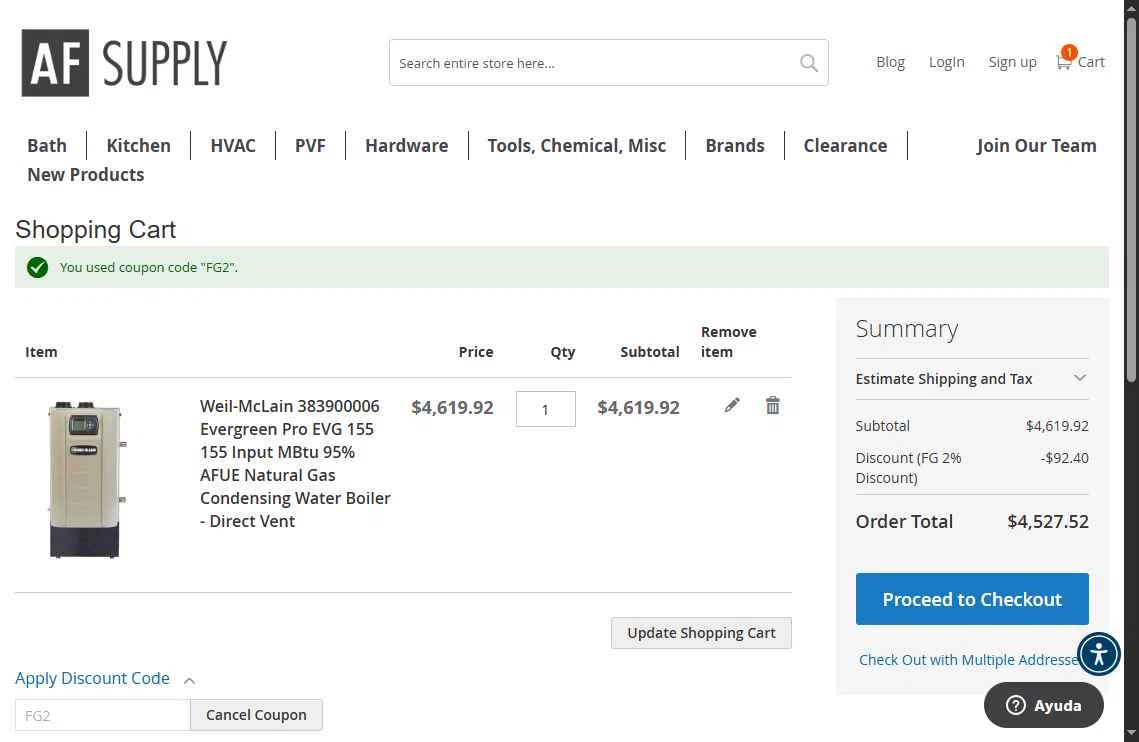Open the Kitchen category menu
Viewport: 1139px width, 742px height.
pyautogui.click(x=139, y=145)
